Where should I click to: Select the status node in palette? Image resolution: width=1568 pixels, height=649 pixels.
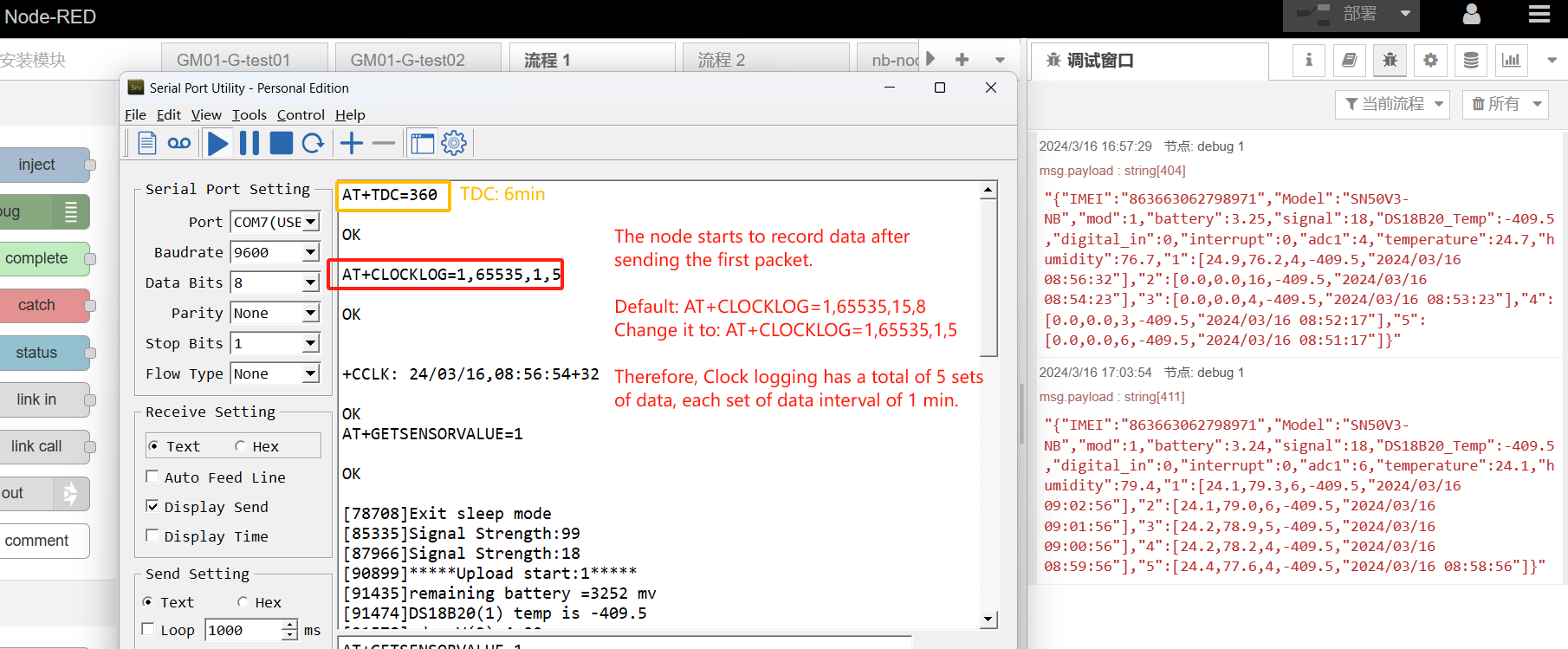click(x=44, y=353)
